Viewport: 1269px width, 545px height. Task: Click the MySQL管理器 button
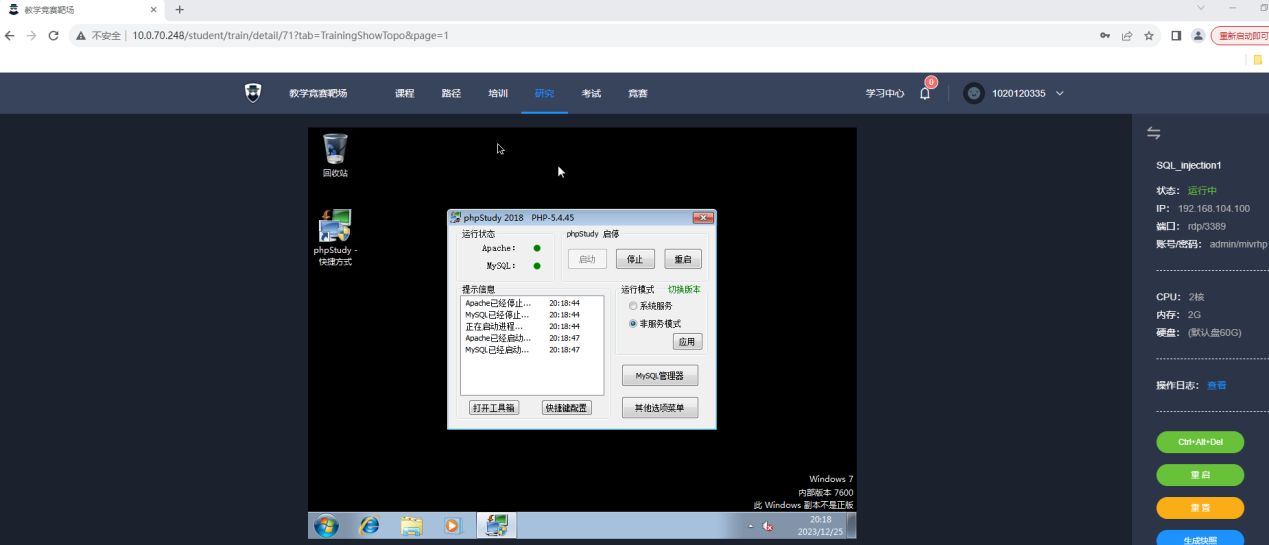click(x=660, y=376)
